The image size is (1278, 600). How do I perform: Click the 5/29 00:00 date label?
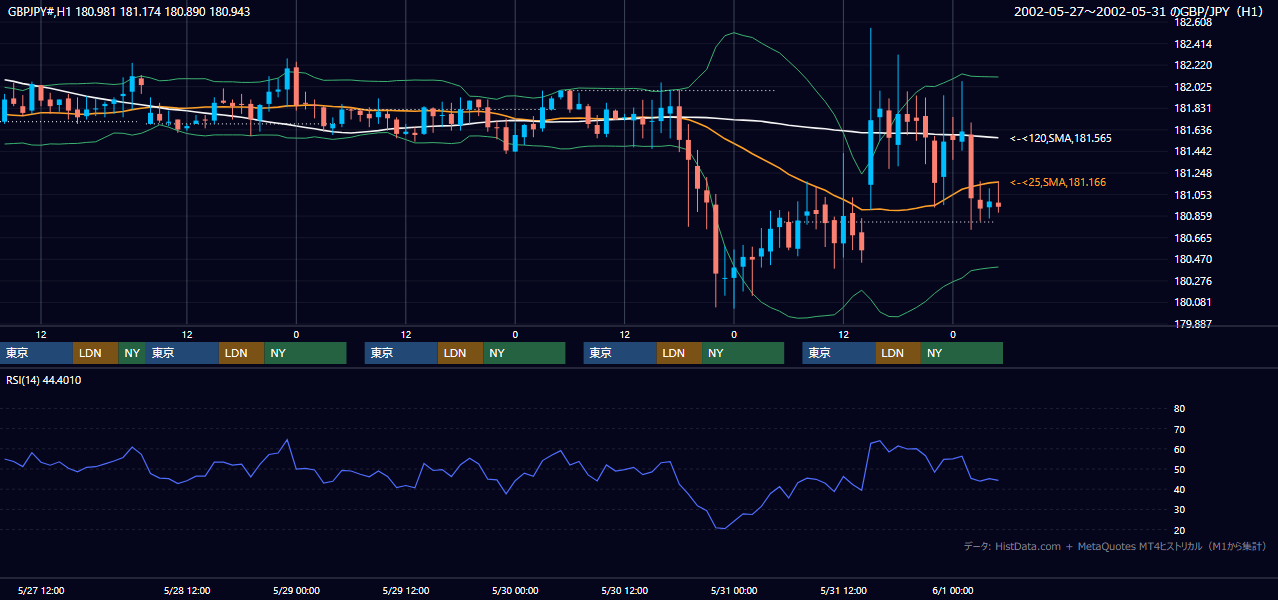click(297, 591)
